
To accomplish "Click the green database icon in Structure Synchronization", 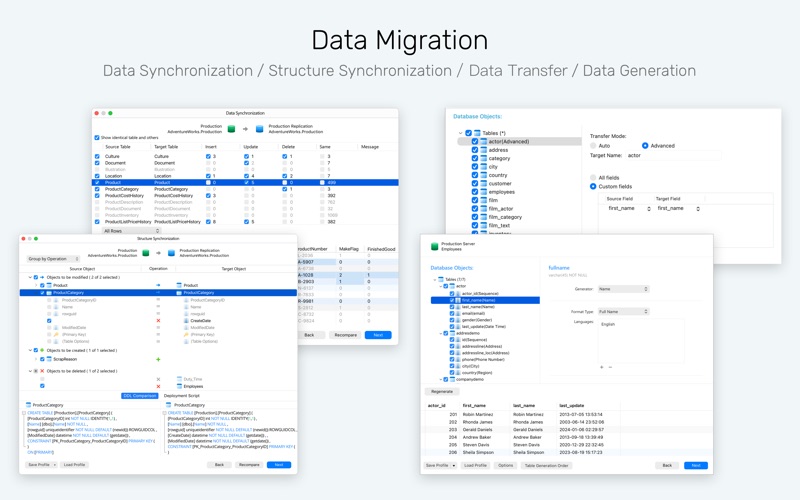I will [145, 253].
